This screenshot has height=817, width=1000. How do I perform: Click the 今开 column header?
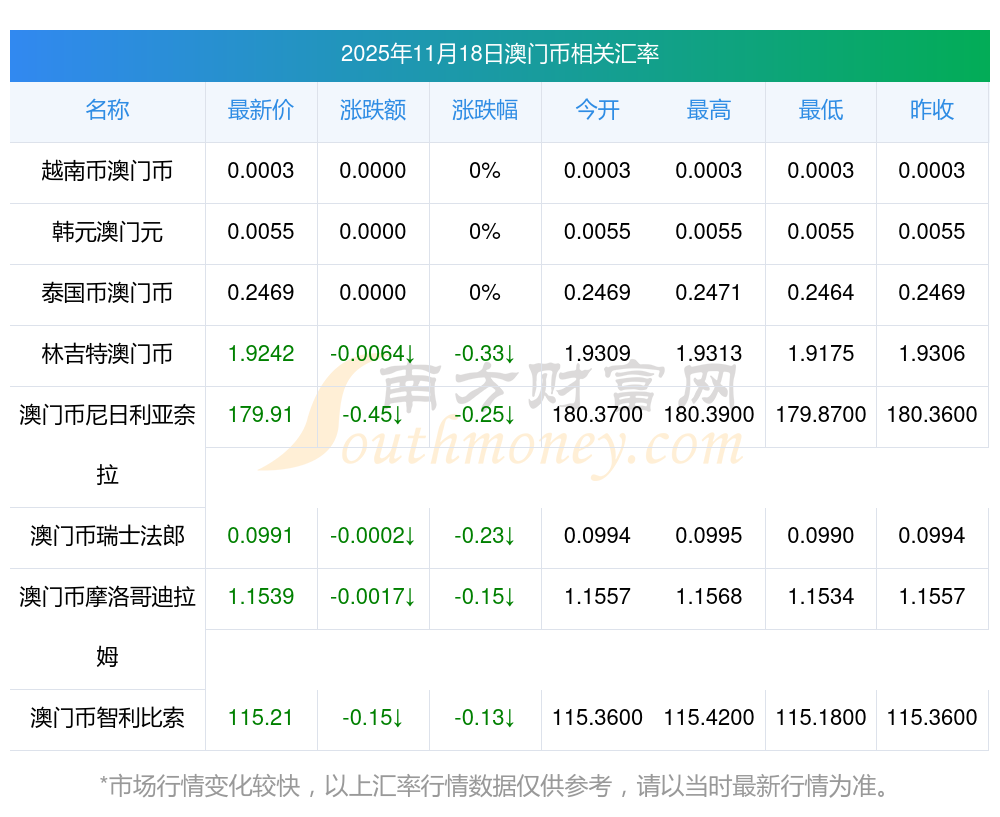(597, 111)
